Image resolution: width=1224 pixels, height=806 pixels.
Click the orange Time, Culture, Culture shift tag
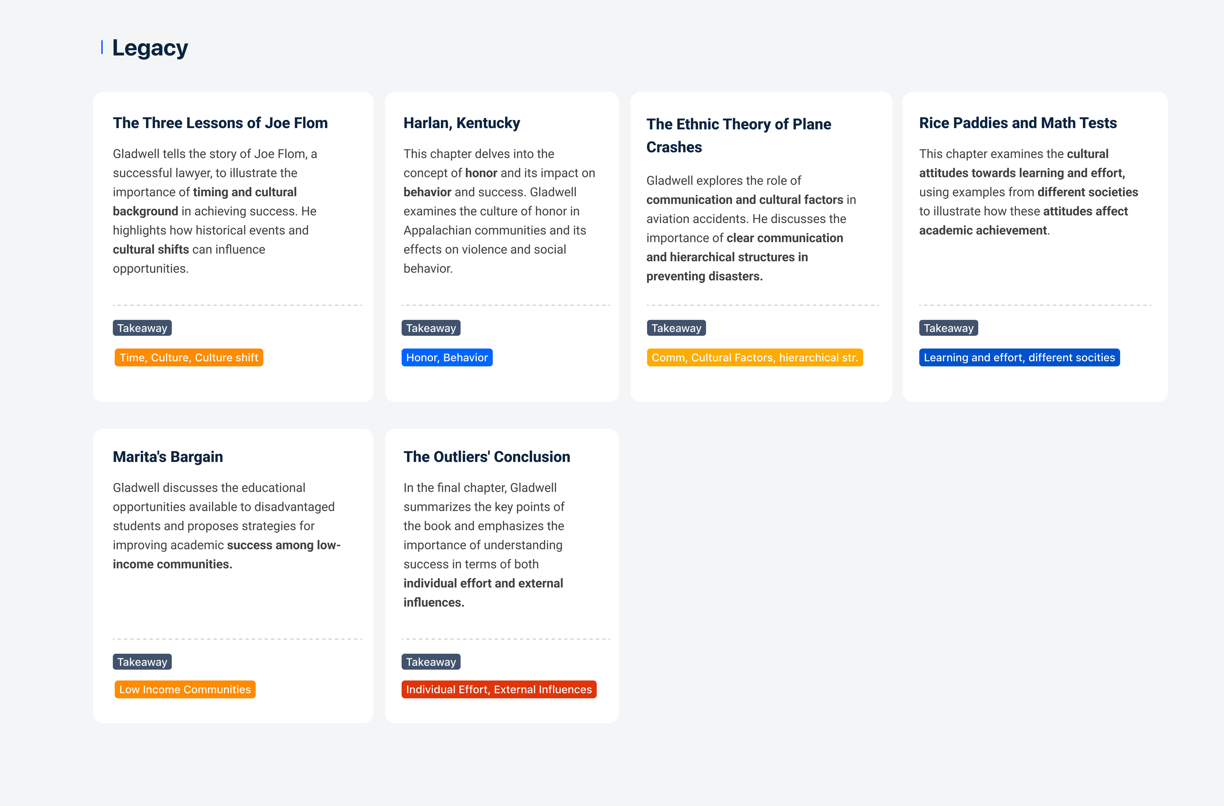pyautogui.click(x=189, y=357)
